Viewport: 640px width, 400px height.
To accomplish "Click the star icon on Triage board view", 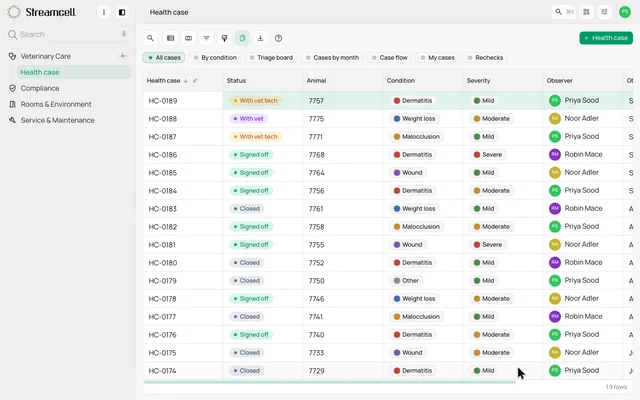I will coord(252,58).
